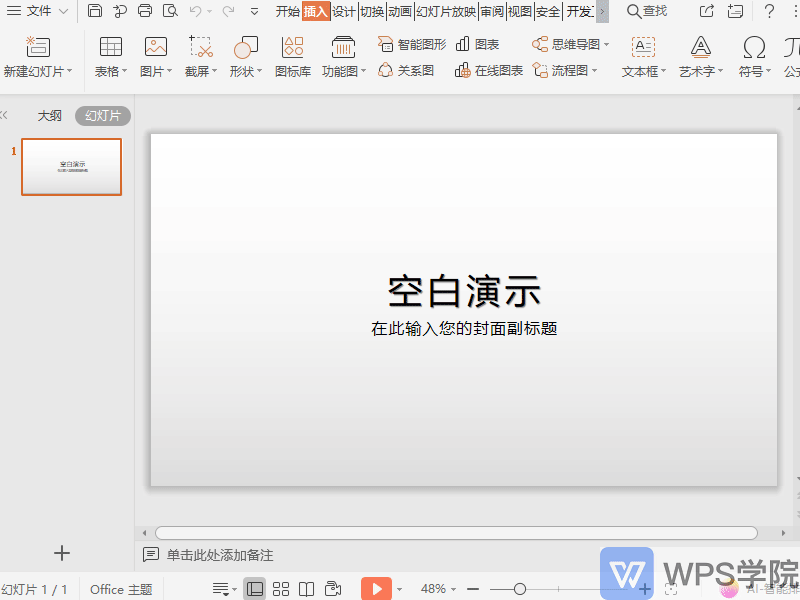Screen dimensions: 800x600
Task: Select slide 1 thumbnail in the panel
Action: (x=71, y=167)
